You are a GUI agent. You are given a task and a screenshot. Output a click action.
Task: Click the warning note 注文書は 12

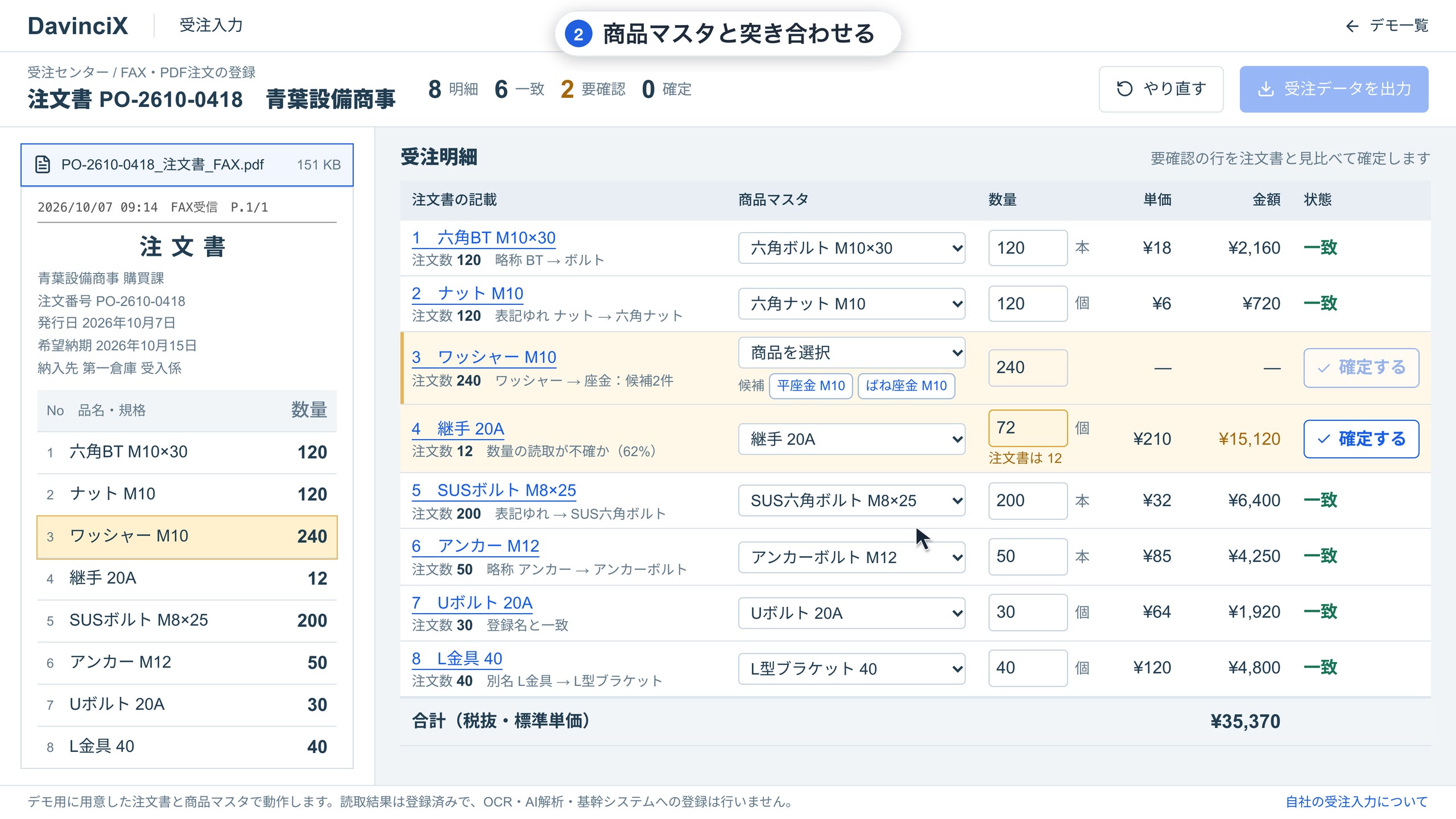(1025, 458)
